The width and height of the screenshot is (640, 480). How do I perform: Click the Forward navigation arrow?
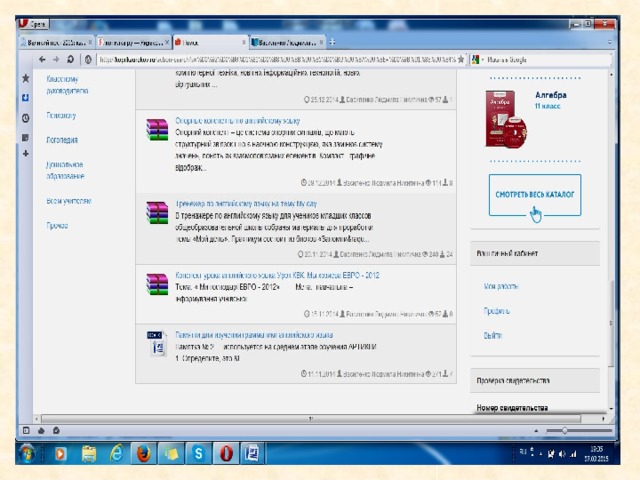tap(56, 60)
